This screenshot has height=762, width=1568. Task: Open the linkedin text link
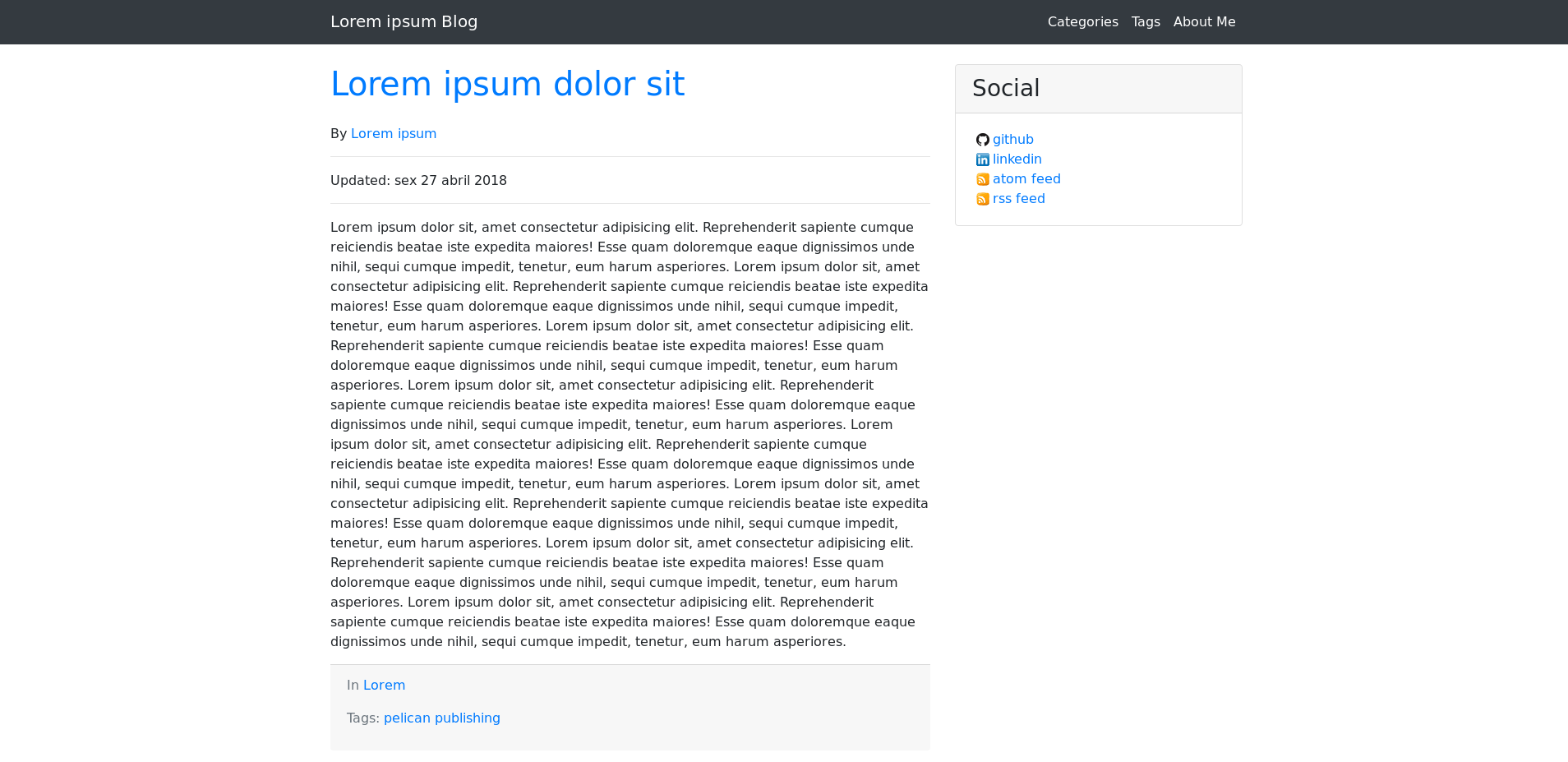(1017, 159)
